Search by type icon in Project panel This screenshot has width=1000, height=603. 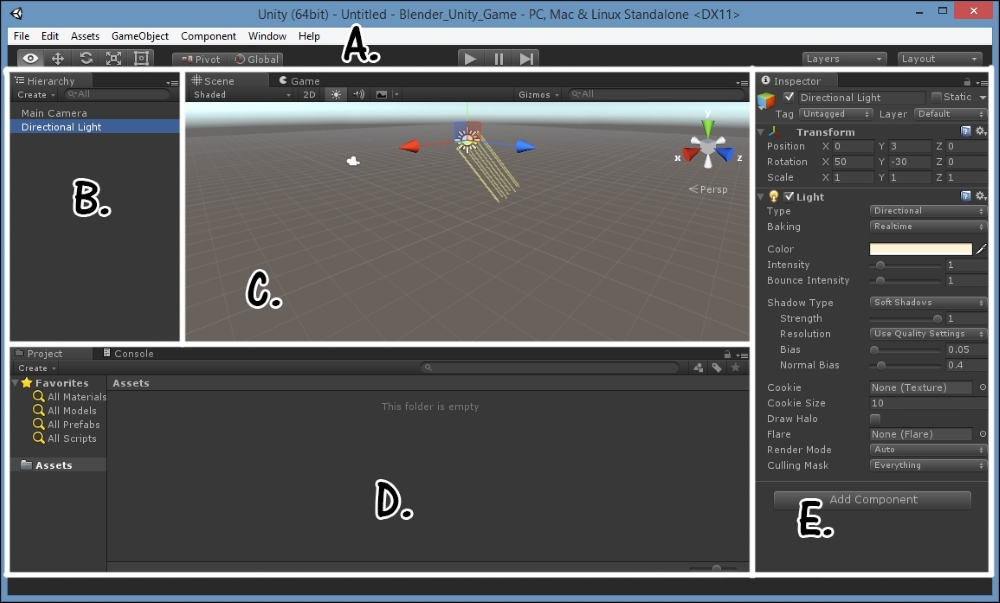[x=698, y=368]
